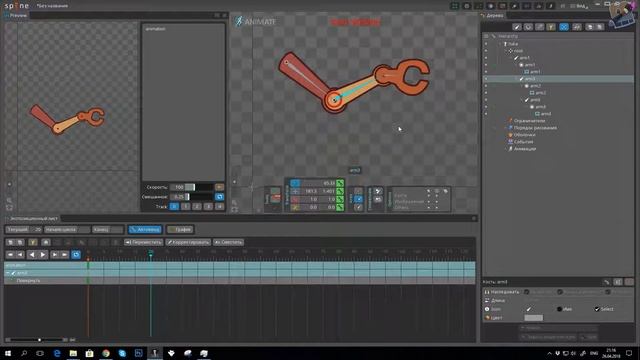
Task: Open Windows Start menu
Action: [x=8, y=353]
